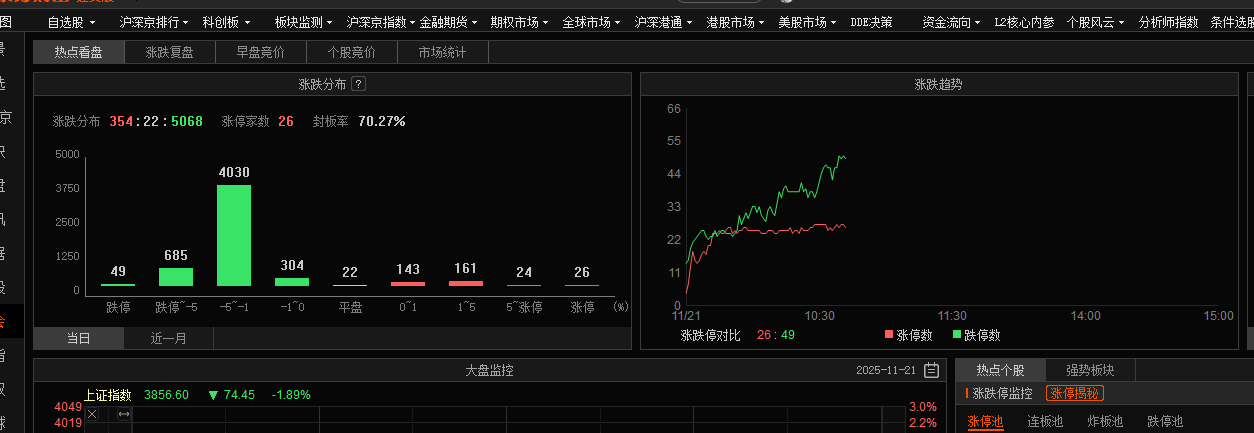
Task: Expand the 沪深京指数 dropdown
Action: pos(381,21)
